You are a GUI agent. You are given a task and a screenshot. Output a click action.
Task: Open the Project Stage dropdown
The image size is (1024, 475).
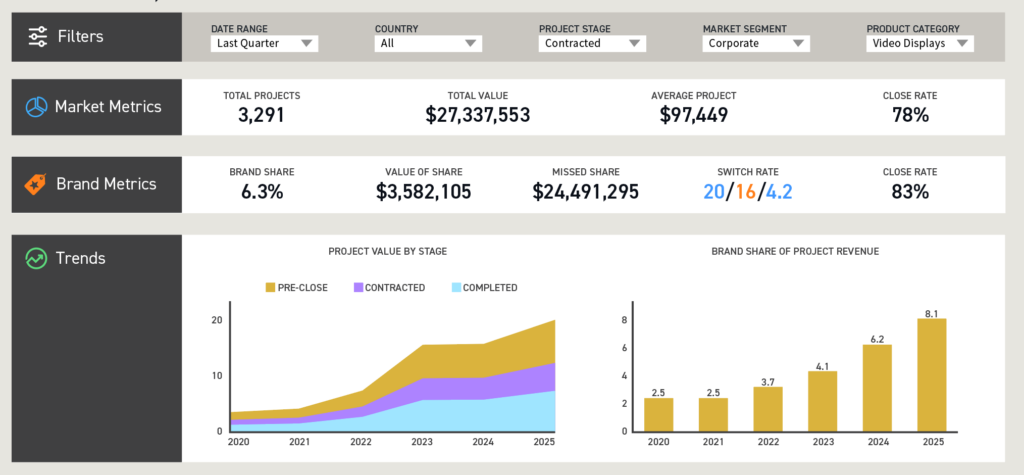(592, 44)
